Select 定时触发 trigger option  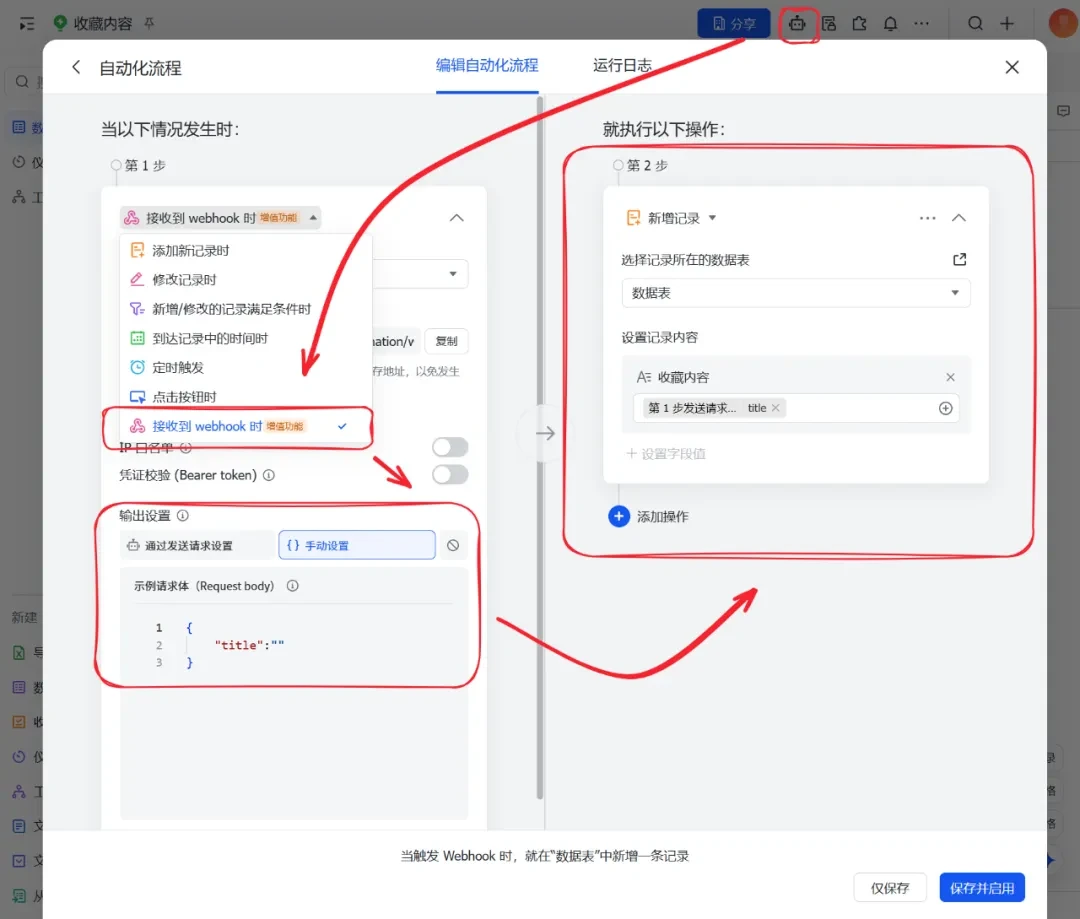point(246,367)
